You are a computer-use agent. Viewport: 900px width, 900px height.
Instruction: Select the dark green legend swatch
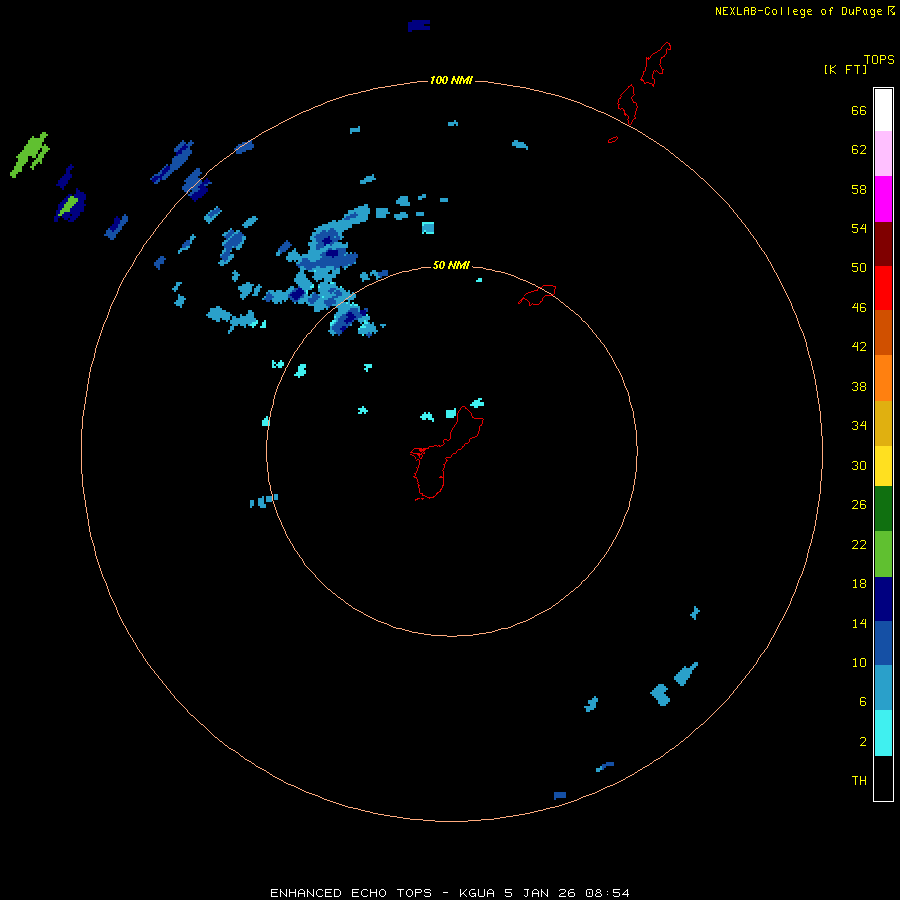click(x=883, y=509)
